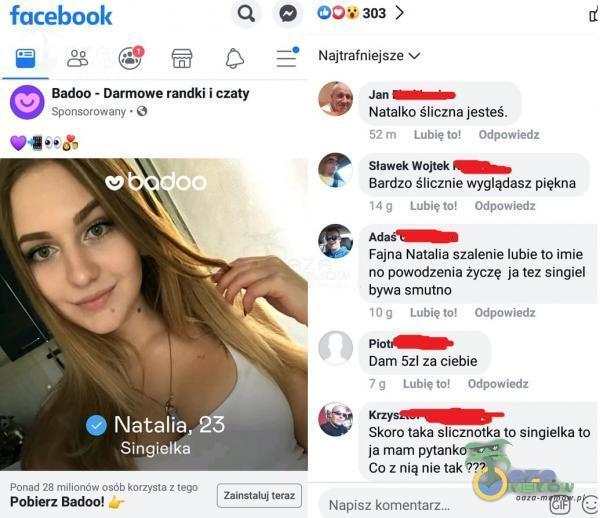
Task: Select the News Feed tab icon
Action: tap(26, 59)
